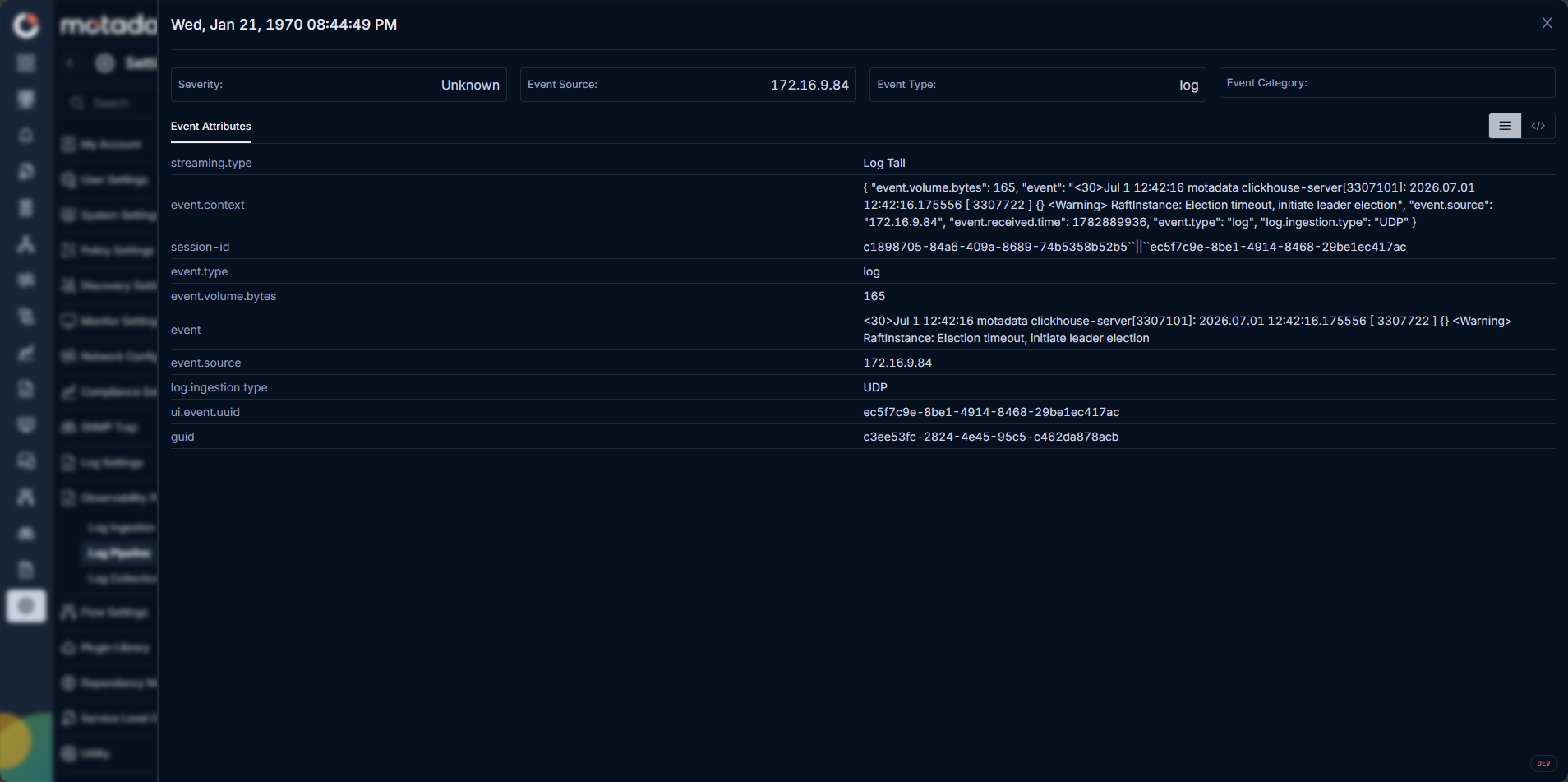
Task: Click the Event Category field
Action: click(x=1387, y=83)
